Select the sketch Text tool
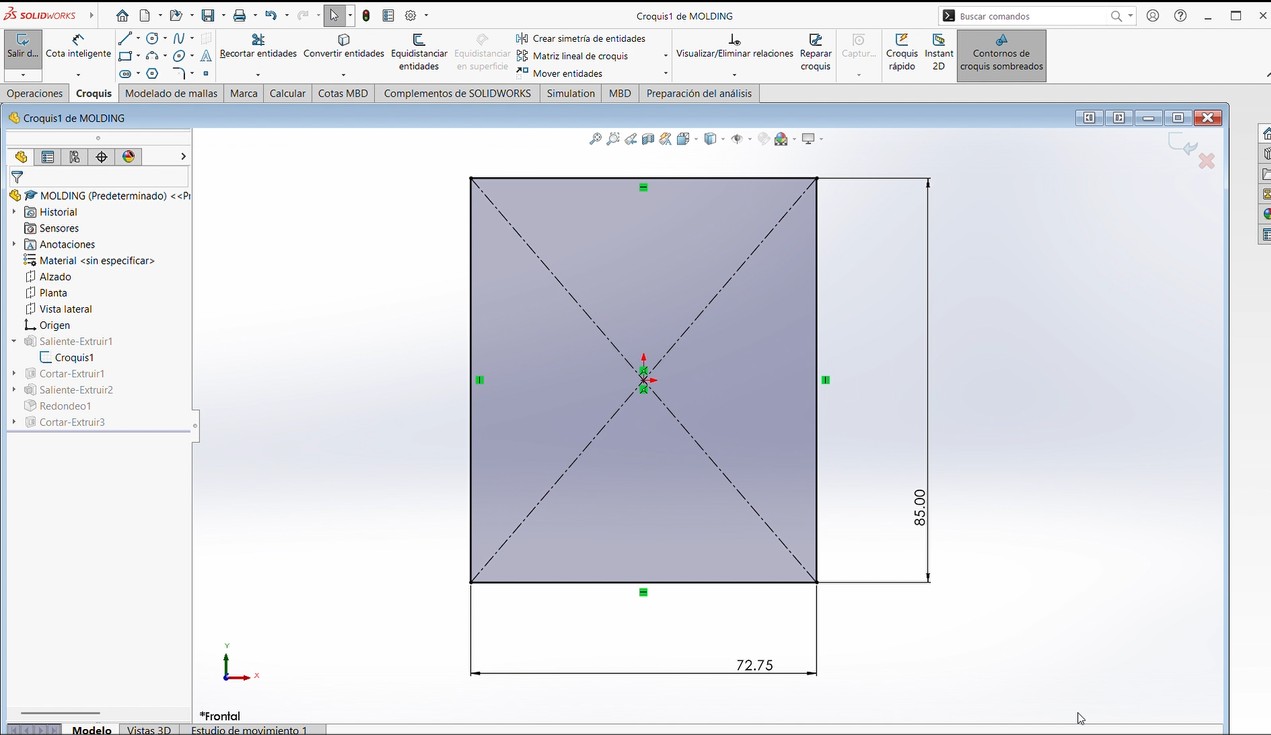The height and width of the screenshot is (735, 1271). 206,57
